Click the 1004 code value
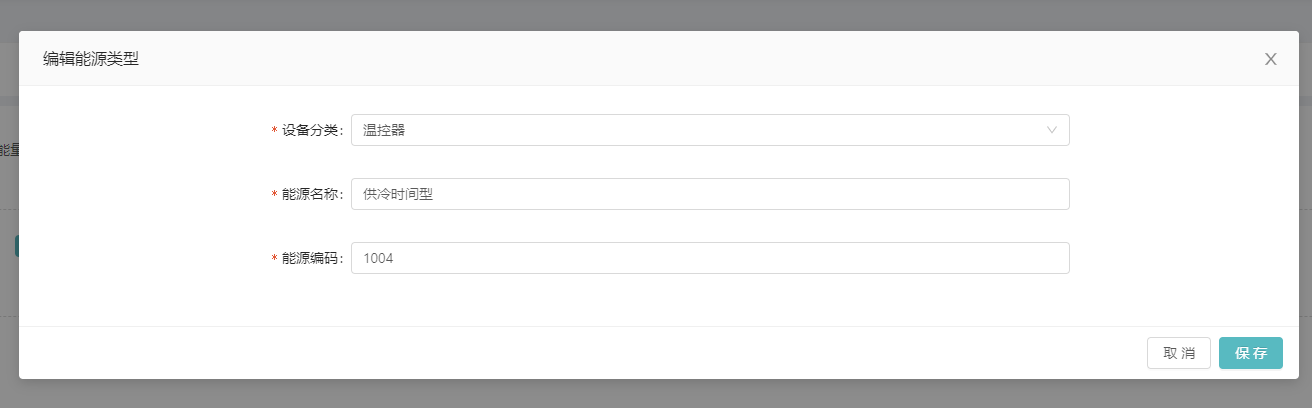This screenshot has height=408, width=1312. coord(378,258)
